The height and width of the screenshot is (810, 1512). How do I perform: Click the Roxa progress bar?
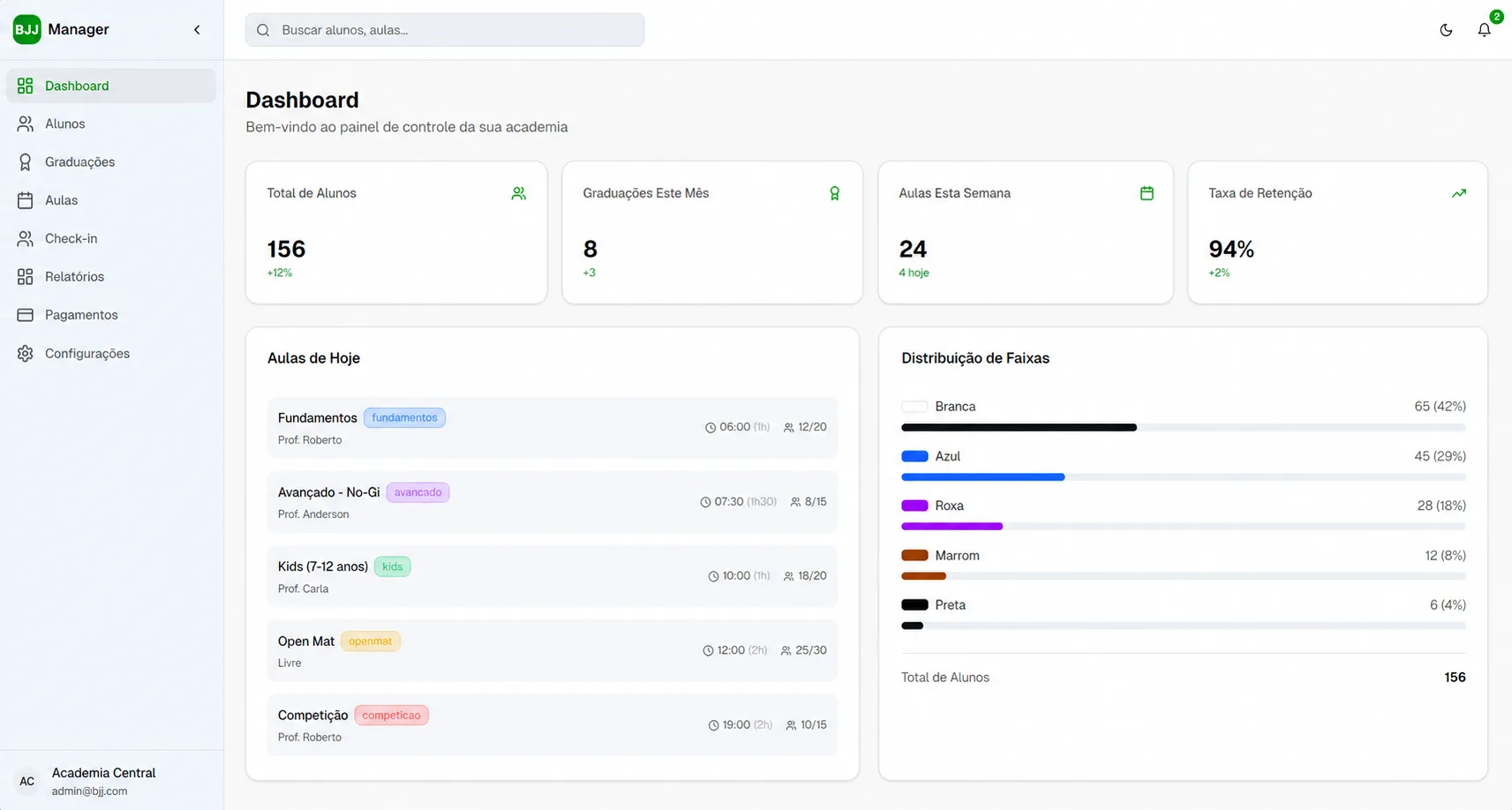[x=1184, y=527]
